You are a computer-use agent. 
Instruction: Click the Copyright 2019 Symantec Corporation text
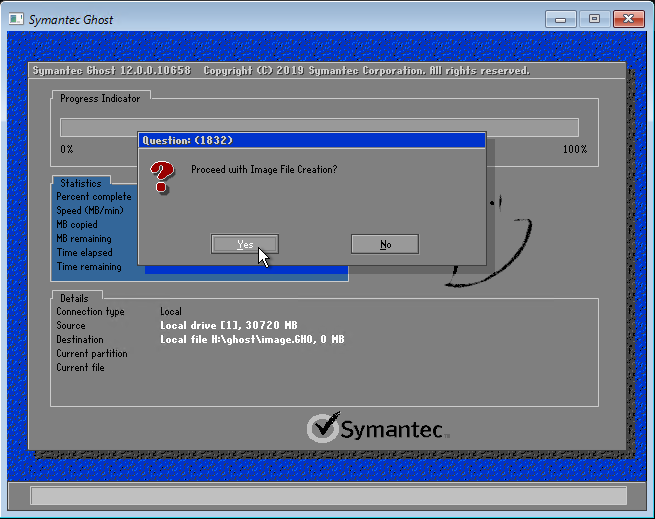tap(366, 71)
